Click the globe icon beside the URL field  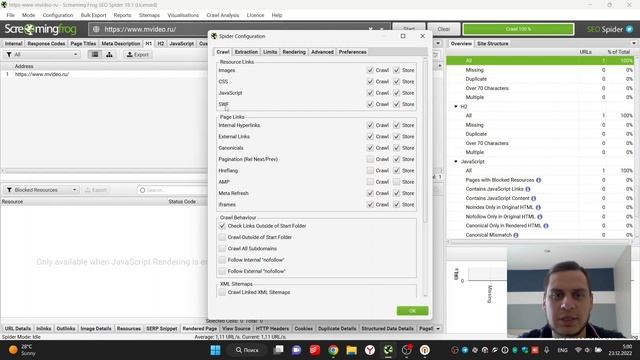pos(96,29)
